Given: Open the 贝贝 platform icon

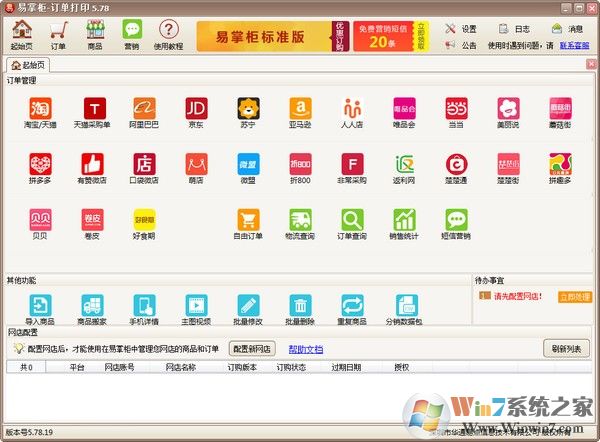Looking at the screenshot, I should point(40,220).
